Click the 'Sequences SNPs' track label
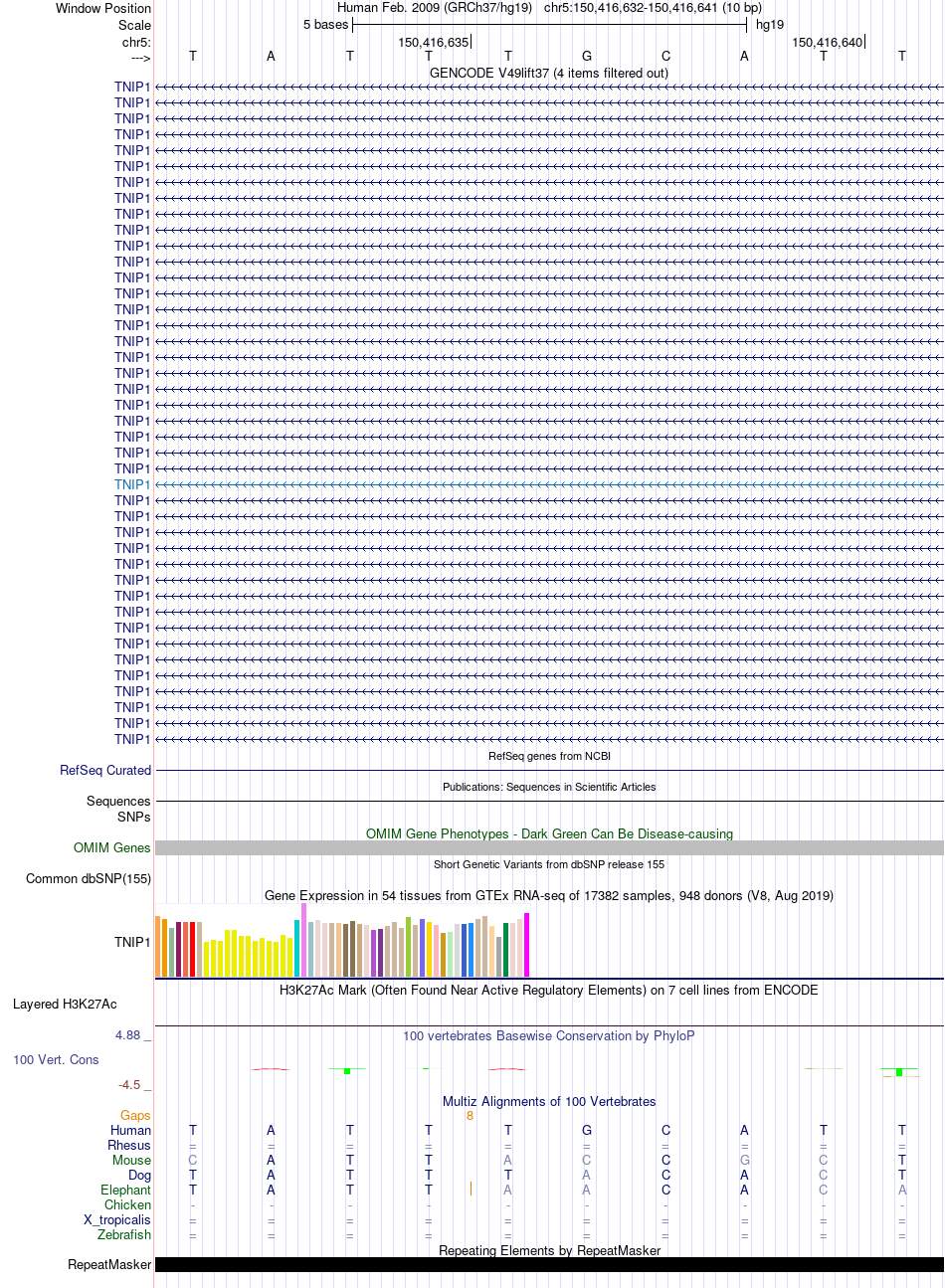945x1288 pixels. click(x=118, y=809)
